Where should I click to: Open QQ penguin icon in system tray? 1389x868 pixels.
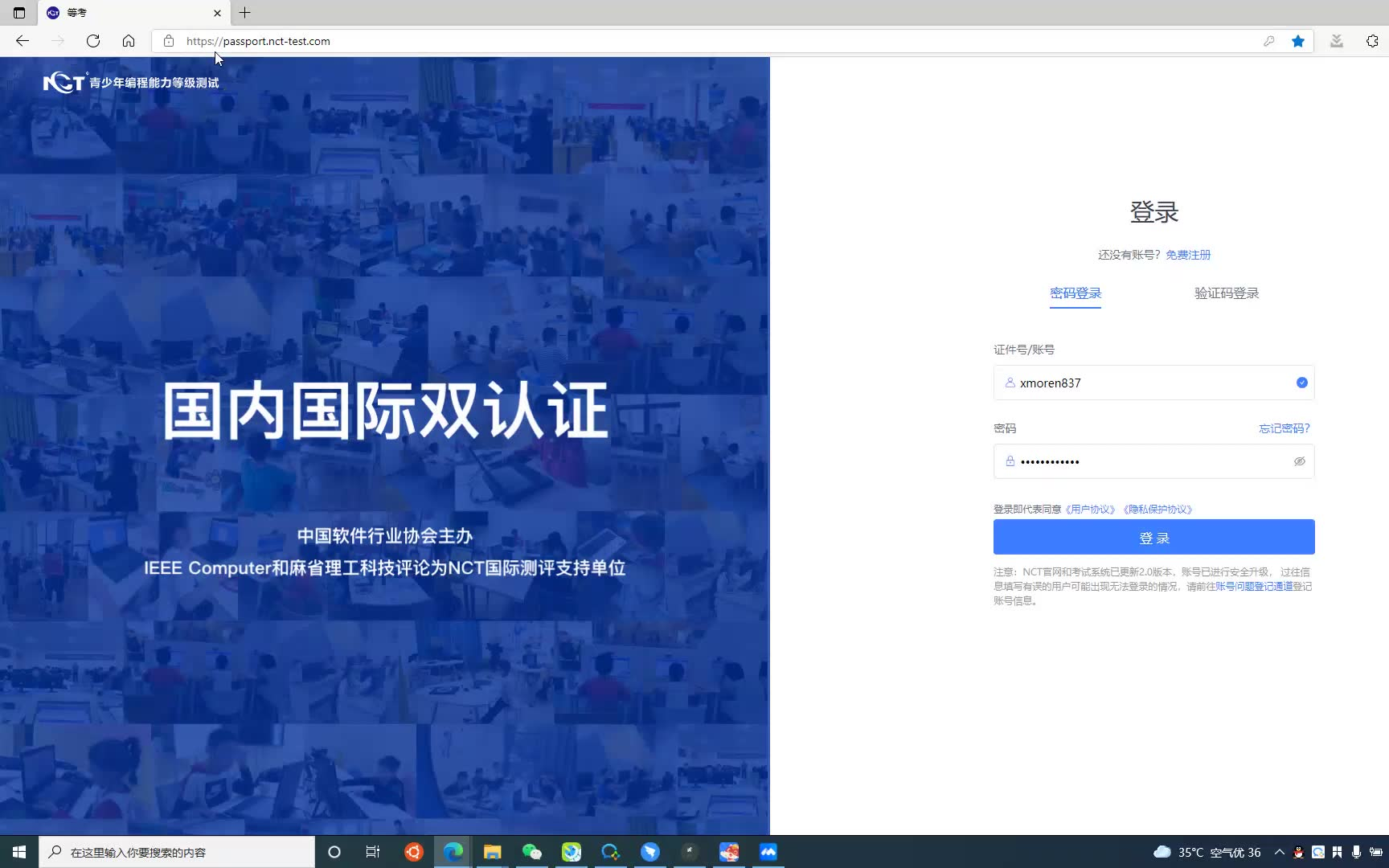[1298, 851]
